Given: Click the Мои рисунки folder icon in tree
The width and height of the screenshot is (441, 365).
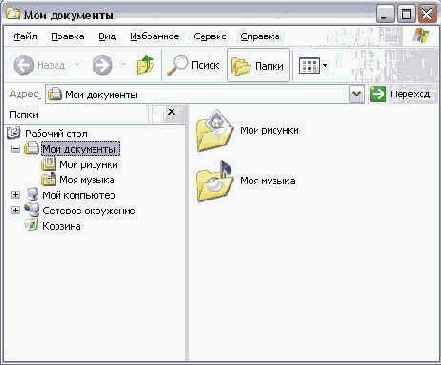Looking at the screenshot, I should (x=48, y=163).
